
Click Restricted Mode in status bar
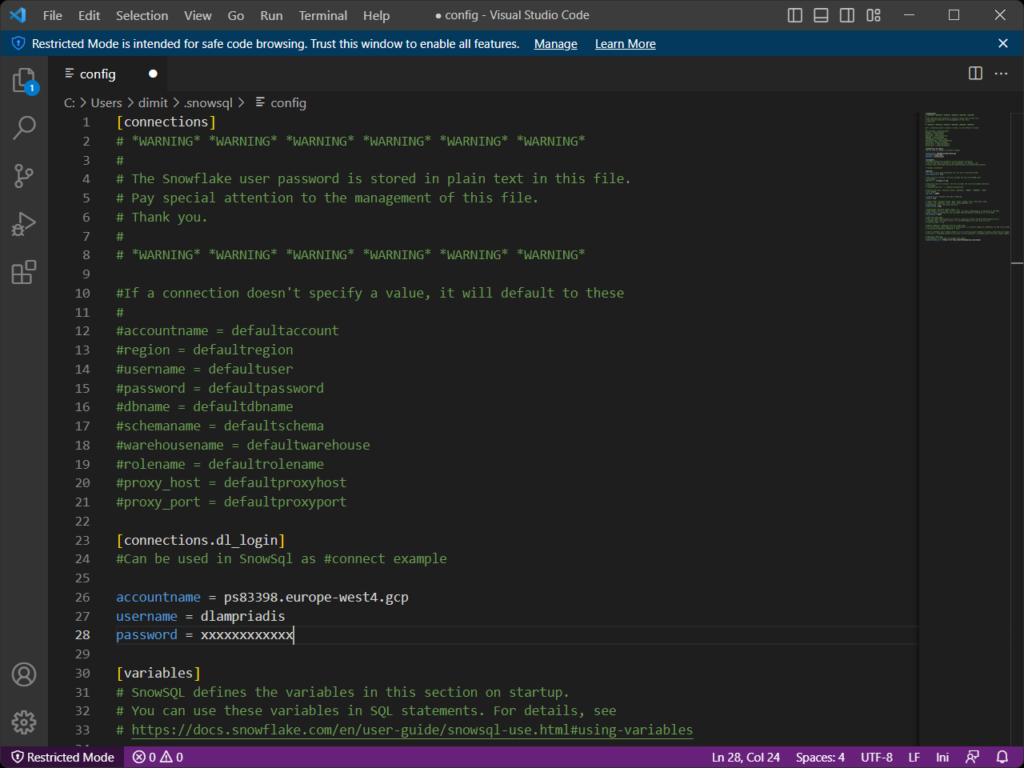pyautogui.click(x=63, y=757)
